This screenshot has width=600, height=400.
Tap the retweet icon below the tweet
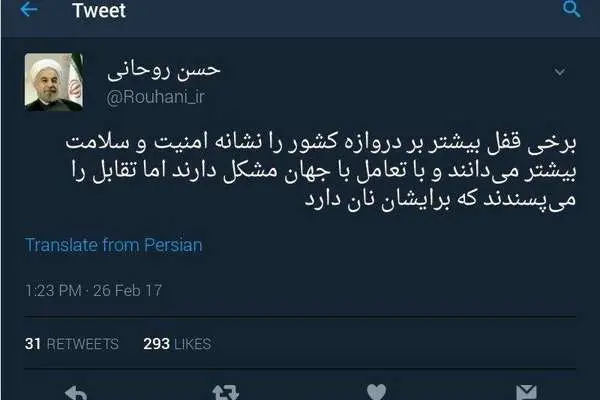[226, 393]
